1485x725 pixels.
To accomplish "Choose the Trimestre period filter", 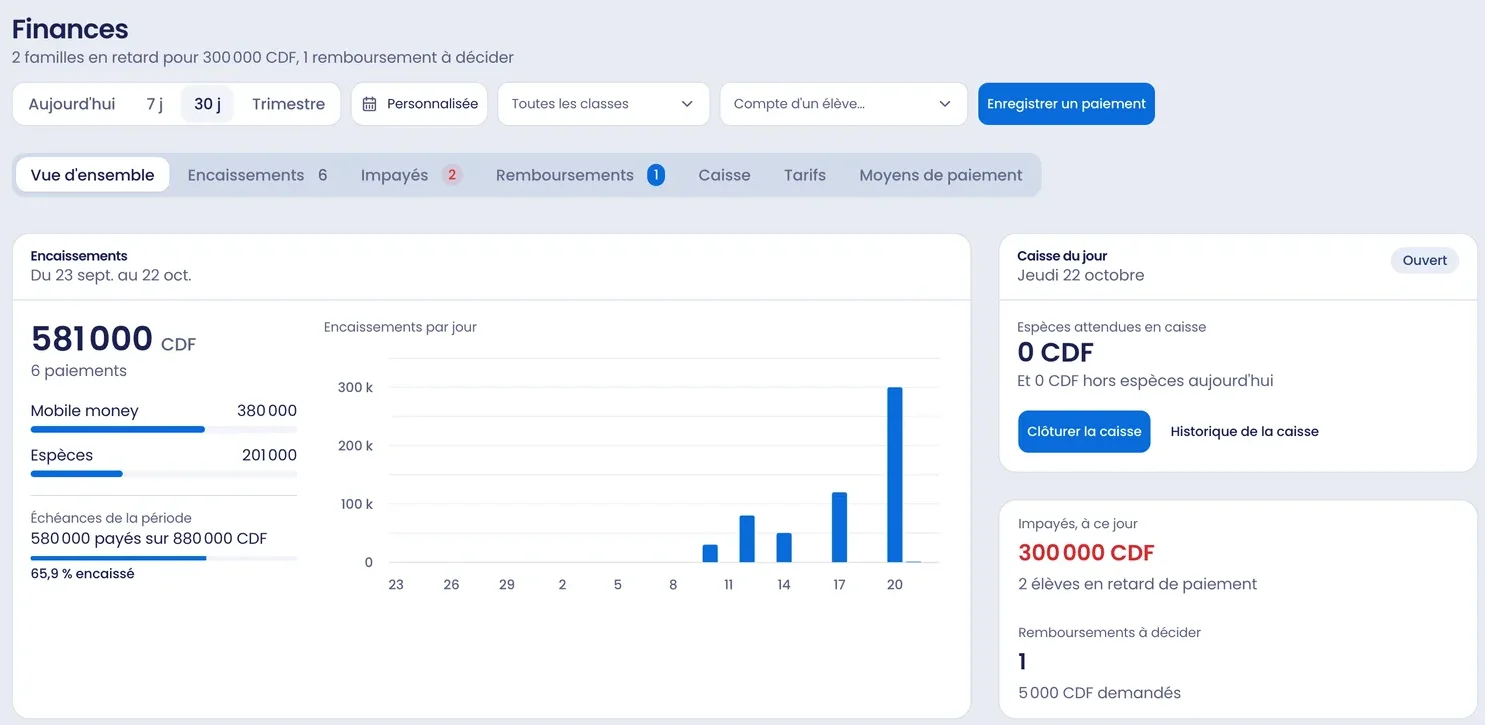I will (x=288, y=104).
